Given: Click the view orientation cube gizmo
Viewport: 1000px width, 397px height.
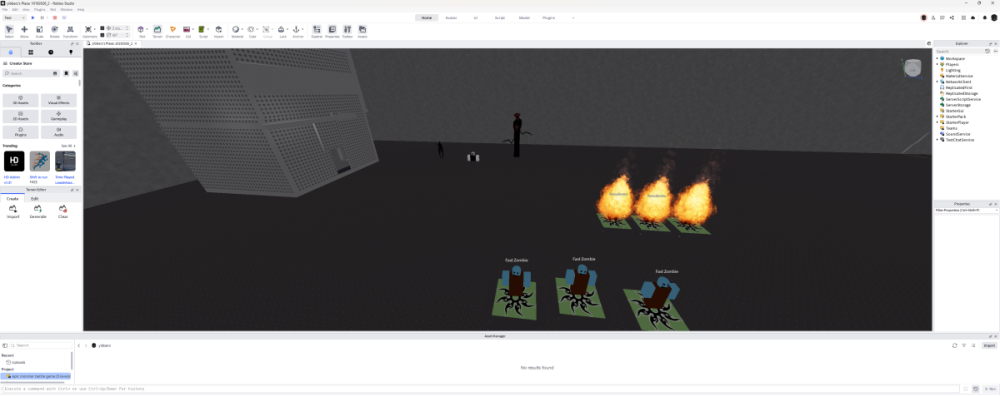Looking at the screenshot, I should (913, 68).
